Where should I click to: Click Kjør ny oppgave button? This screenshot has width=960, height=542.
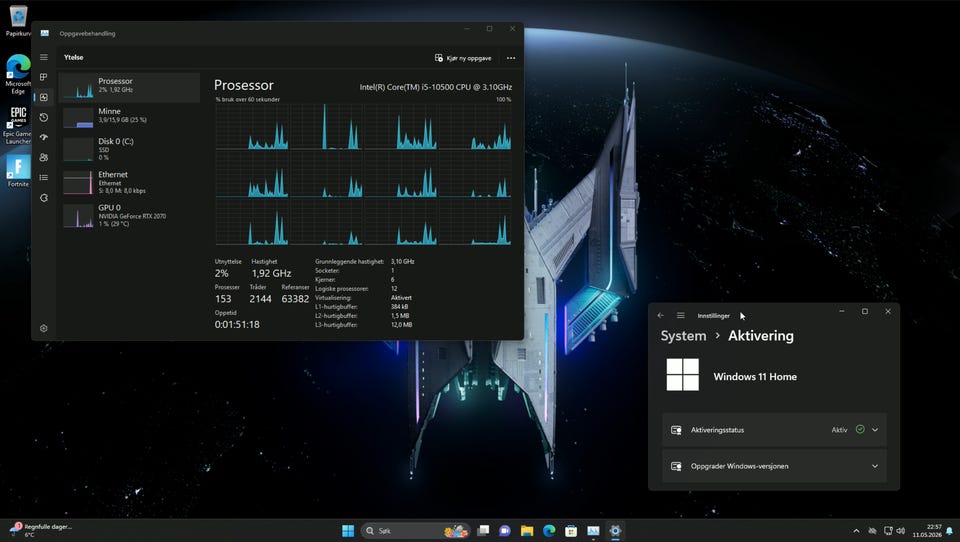point(463,58)
